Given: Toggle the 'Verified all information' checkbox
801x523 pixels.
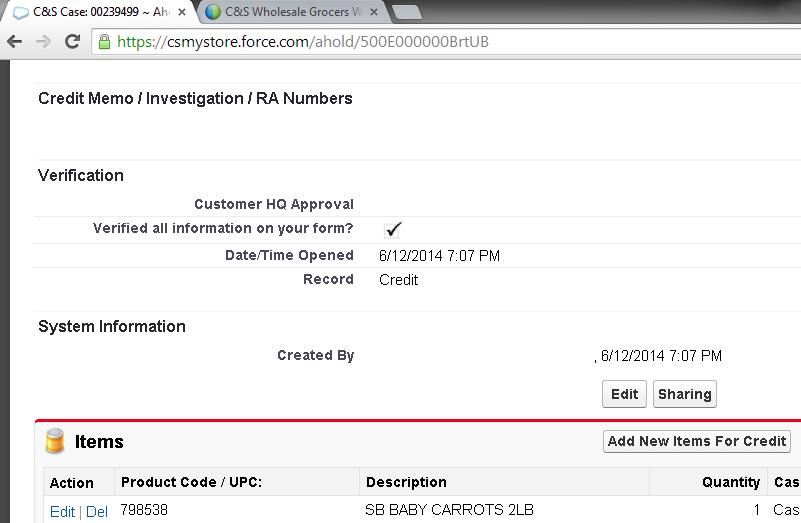Looking at the screenshot, I should click(393, 229).
